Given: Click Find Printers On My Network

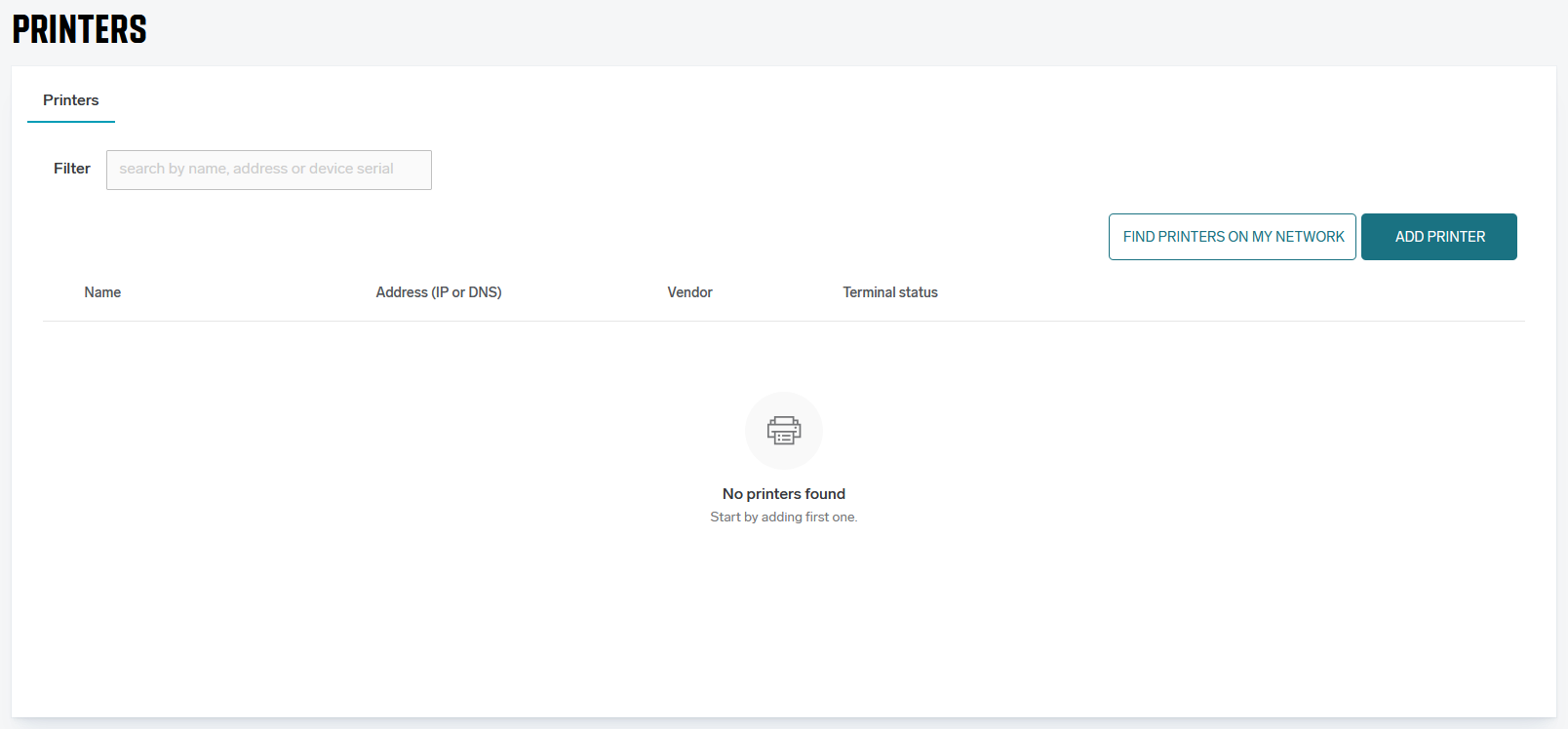Looking at the screenshot, I should [1232, 237].
